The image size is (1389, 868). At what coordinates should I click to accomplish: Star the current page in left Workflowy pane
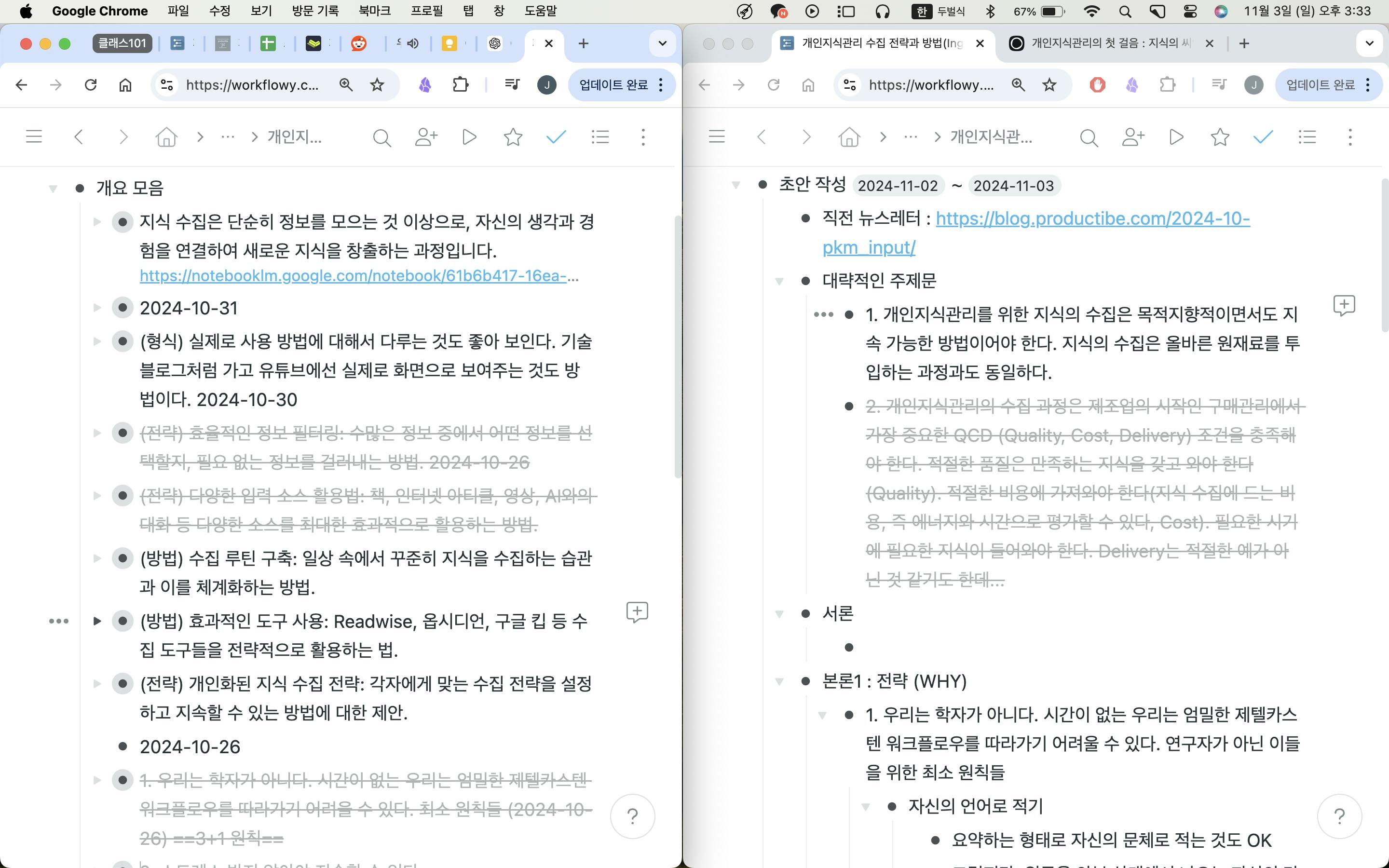click(513, 137)
